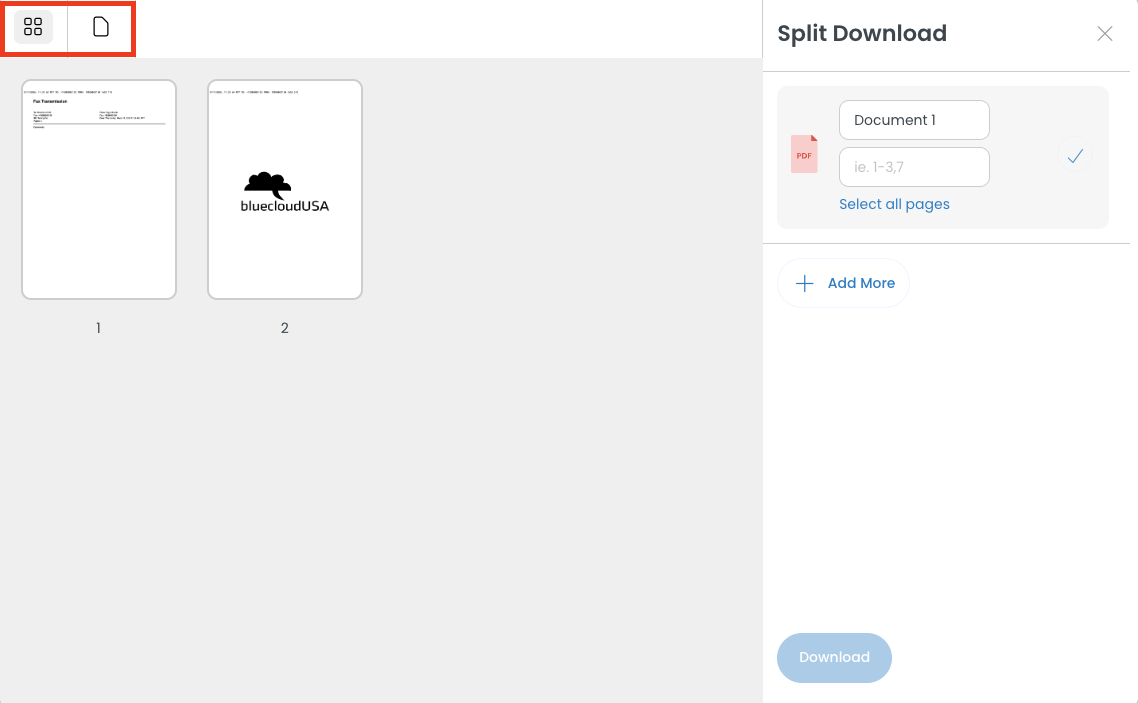Select the page 1 fax thumbnail
Viewport: 1138px width, 703px height.
click(99, 190)
